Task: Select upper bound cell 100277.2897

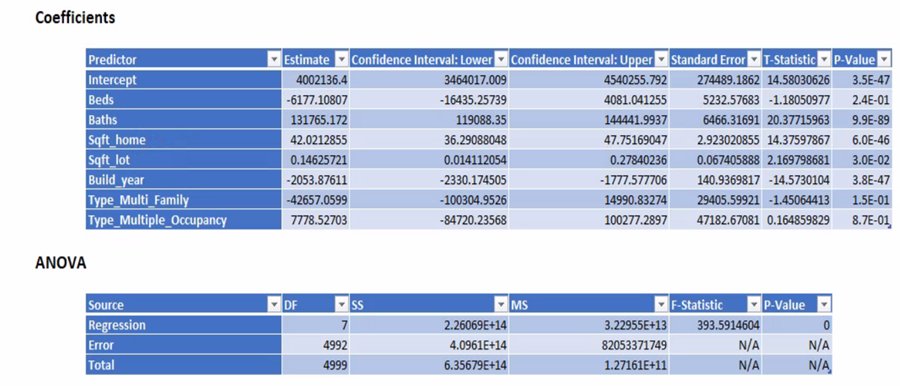Action: (x=589, y=221)
